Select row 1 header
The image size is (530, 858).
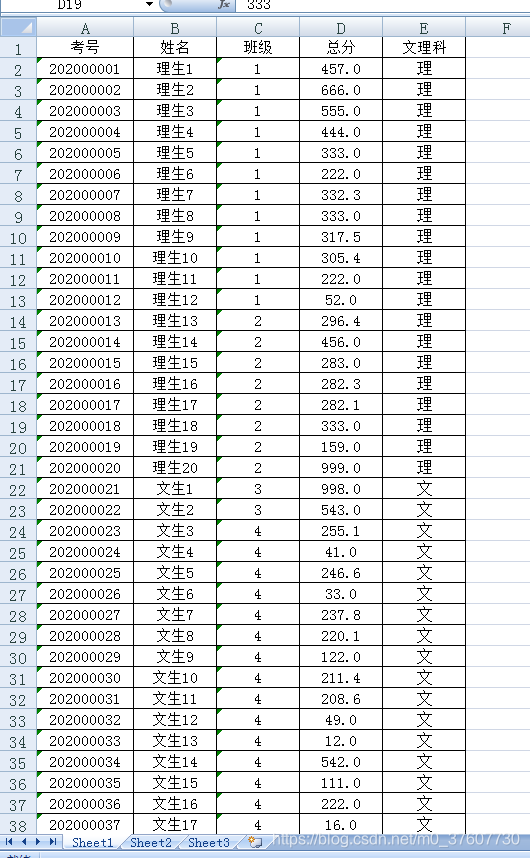point(18,48)
